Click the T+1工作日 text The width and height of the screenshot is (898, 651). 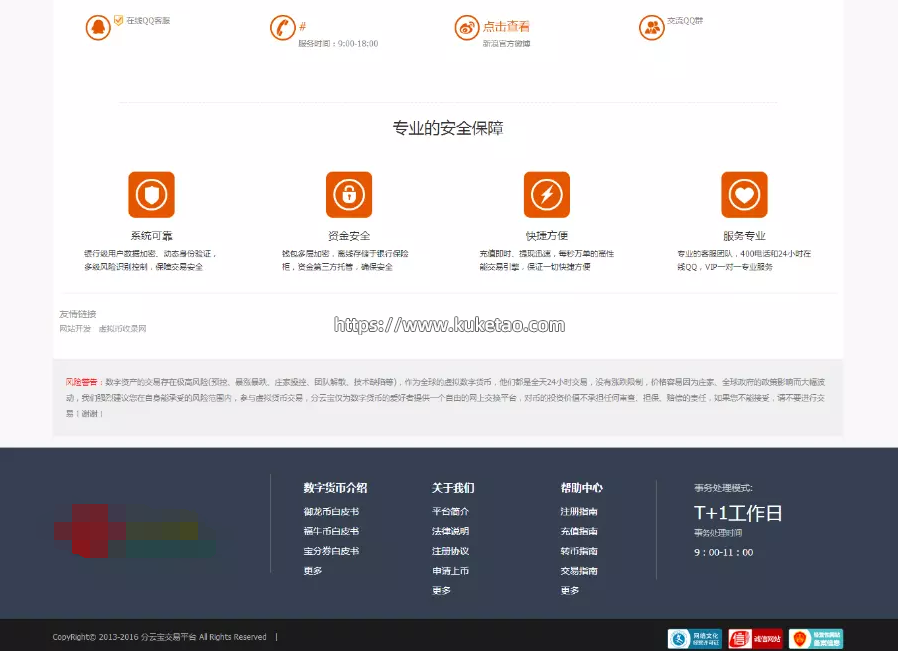pyautogui.click(x=738, y=513)
